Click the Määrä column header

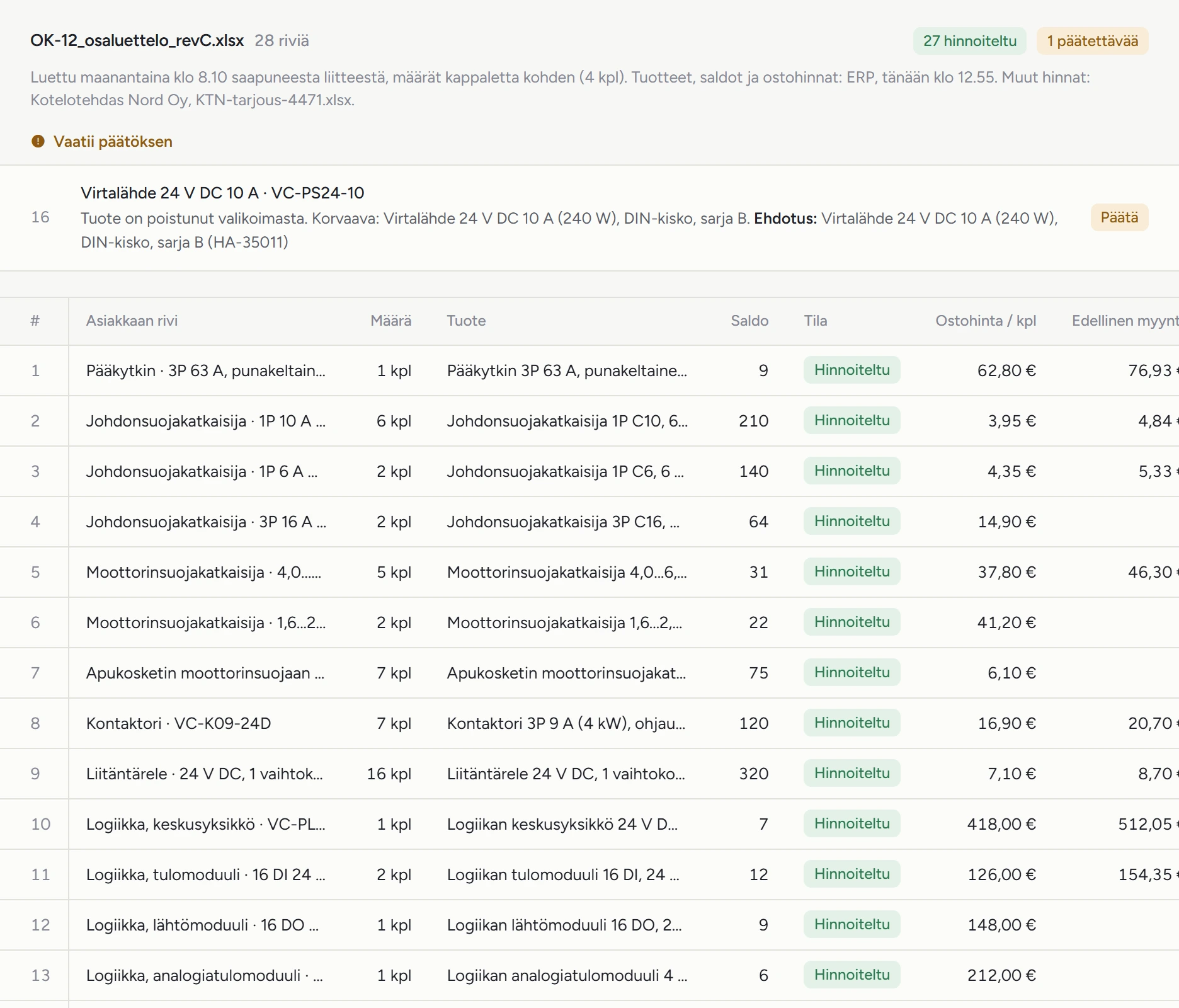[390, 321]
